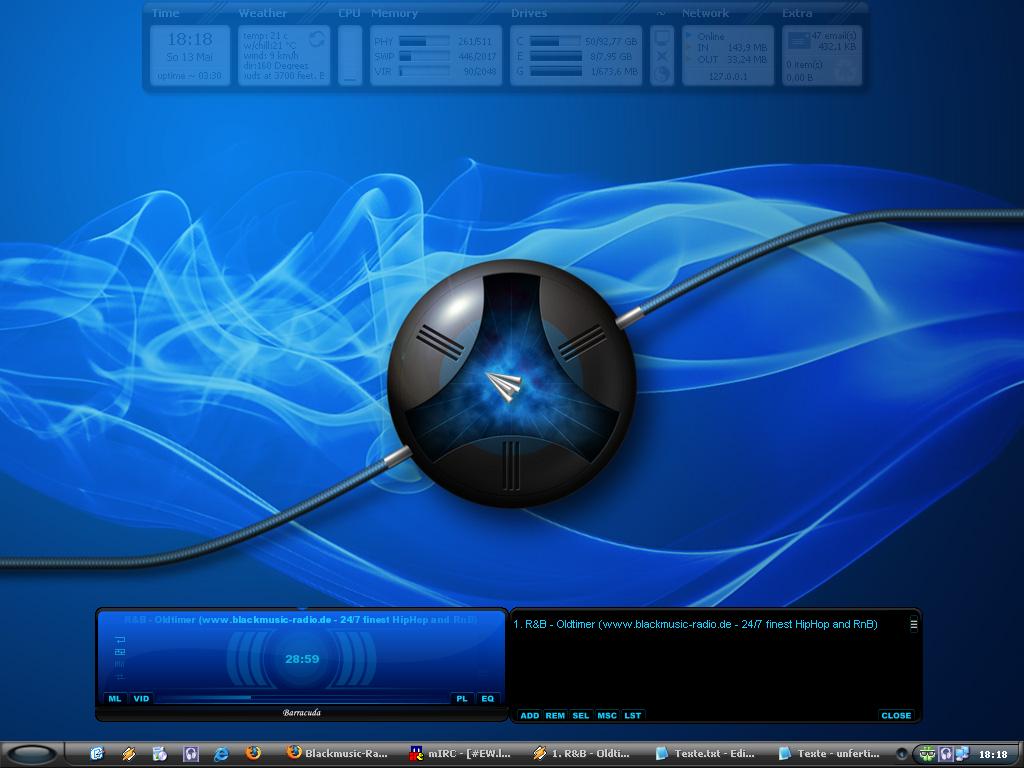The height and width of the screenshot is (768, 1024).
Task: Click the PHY memory usage bar
Action: click(x=424, y=41)
